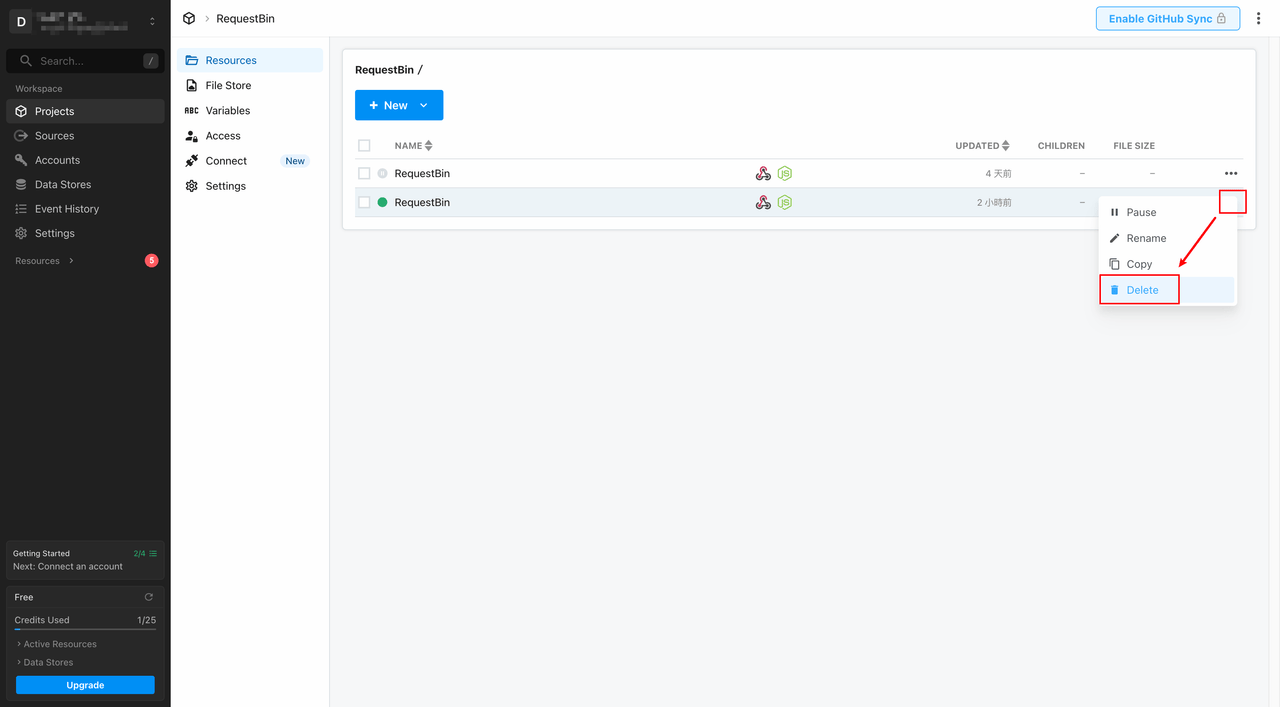The height and width of the screenshot is (707, 1280).
Task: Click the webhook icon in the first RequestBin row
Action: click(763, 173)
